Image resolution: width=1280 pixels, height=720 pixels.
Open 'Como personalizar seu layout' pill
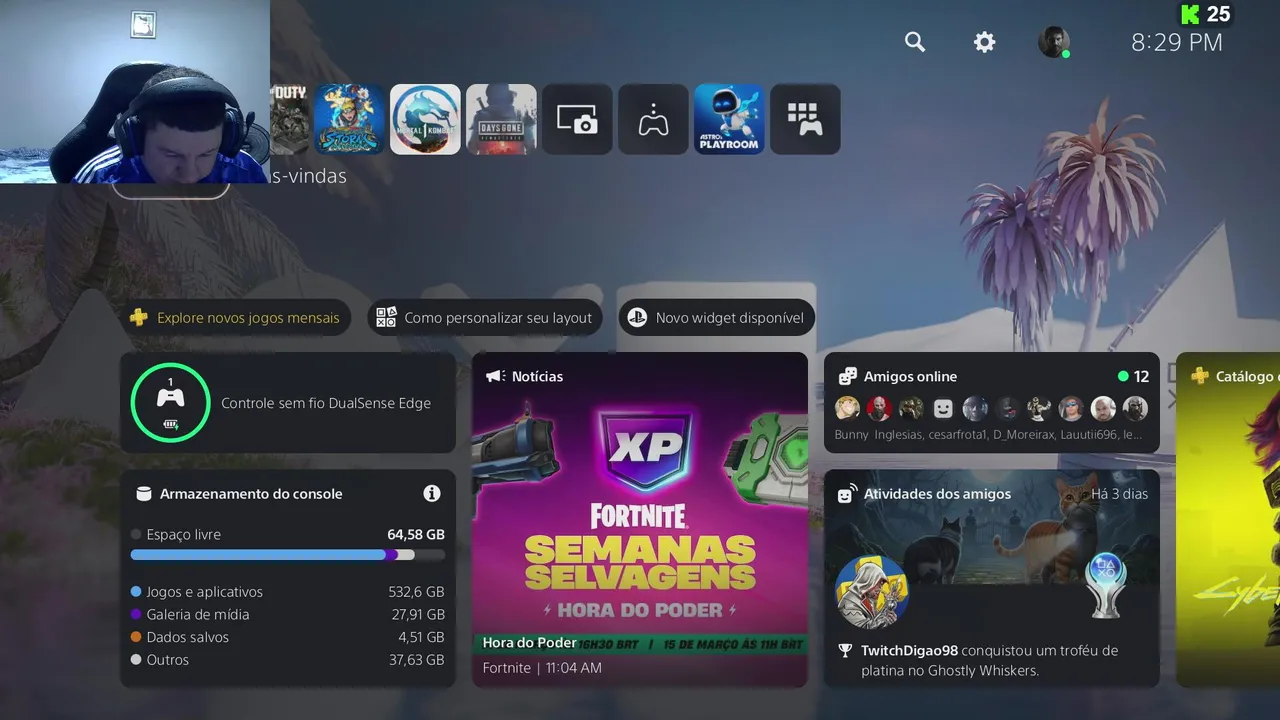click(485, 318)
